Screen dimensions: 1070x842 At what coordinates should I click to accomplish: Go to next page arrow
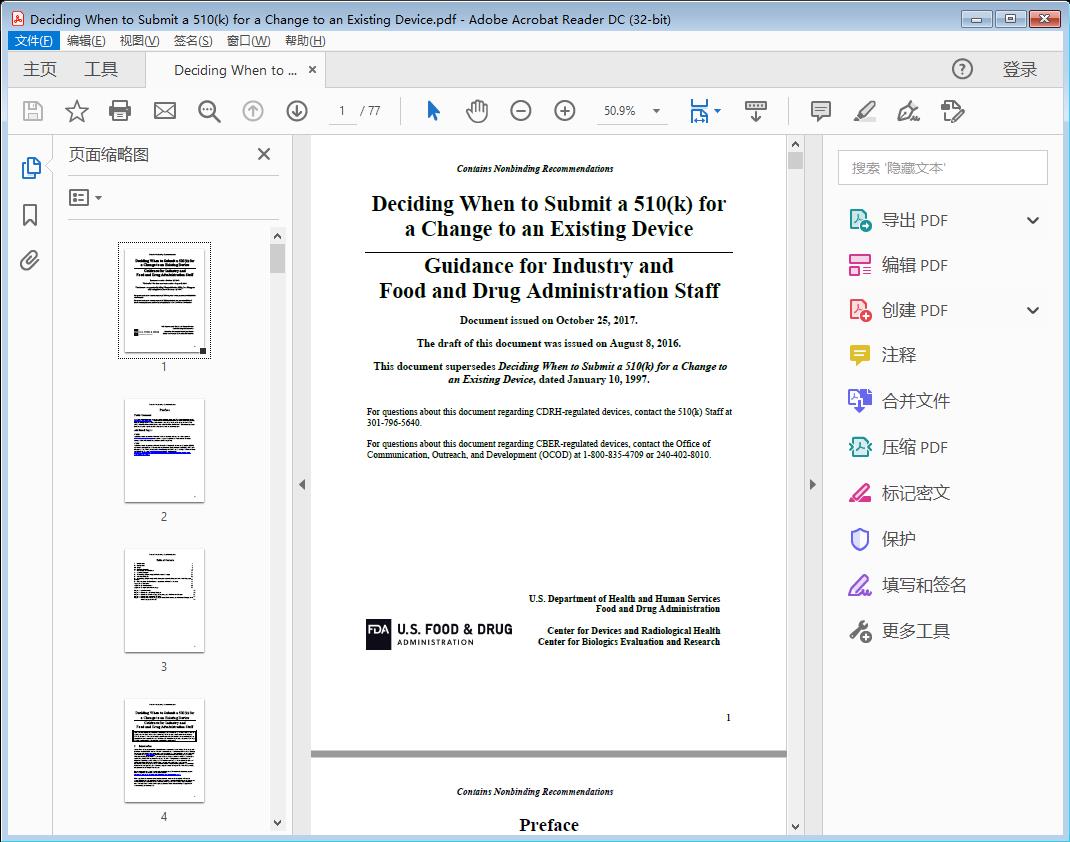pos(297,111)
